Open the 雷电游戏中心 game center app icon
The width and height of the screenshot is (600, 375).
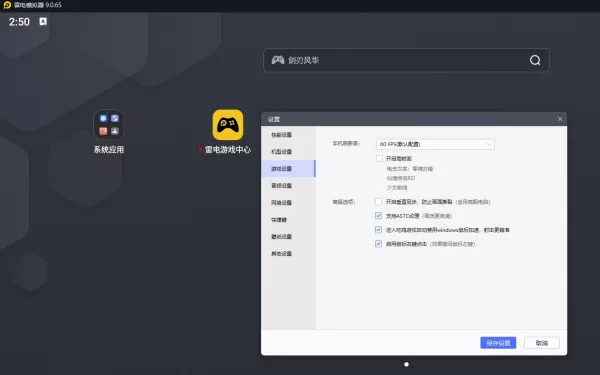pos(228,125)
